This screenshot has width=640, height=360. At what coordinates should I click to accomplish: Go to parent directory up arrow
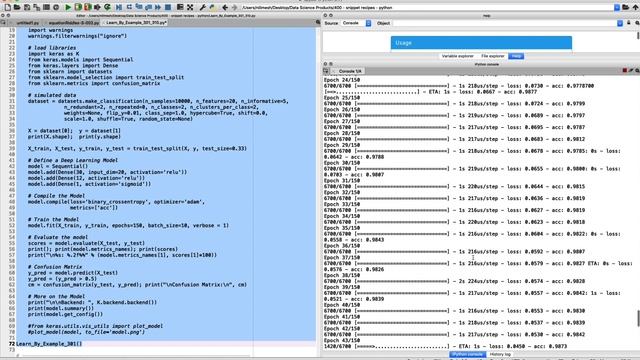coord(635,7)
